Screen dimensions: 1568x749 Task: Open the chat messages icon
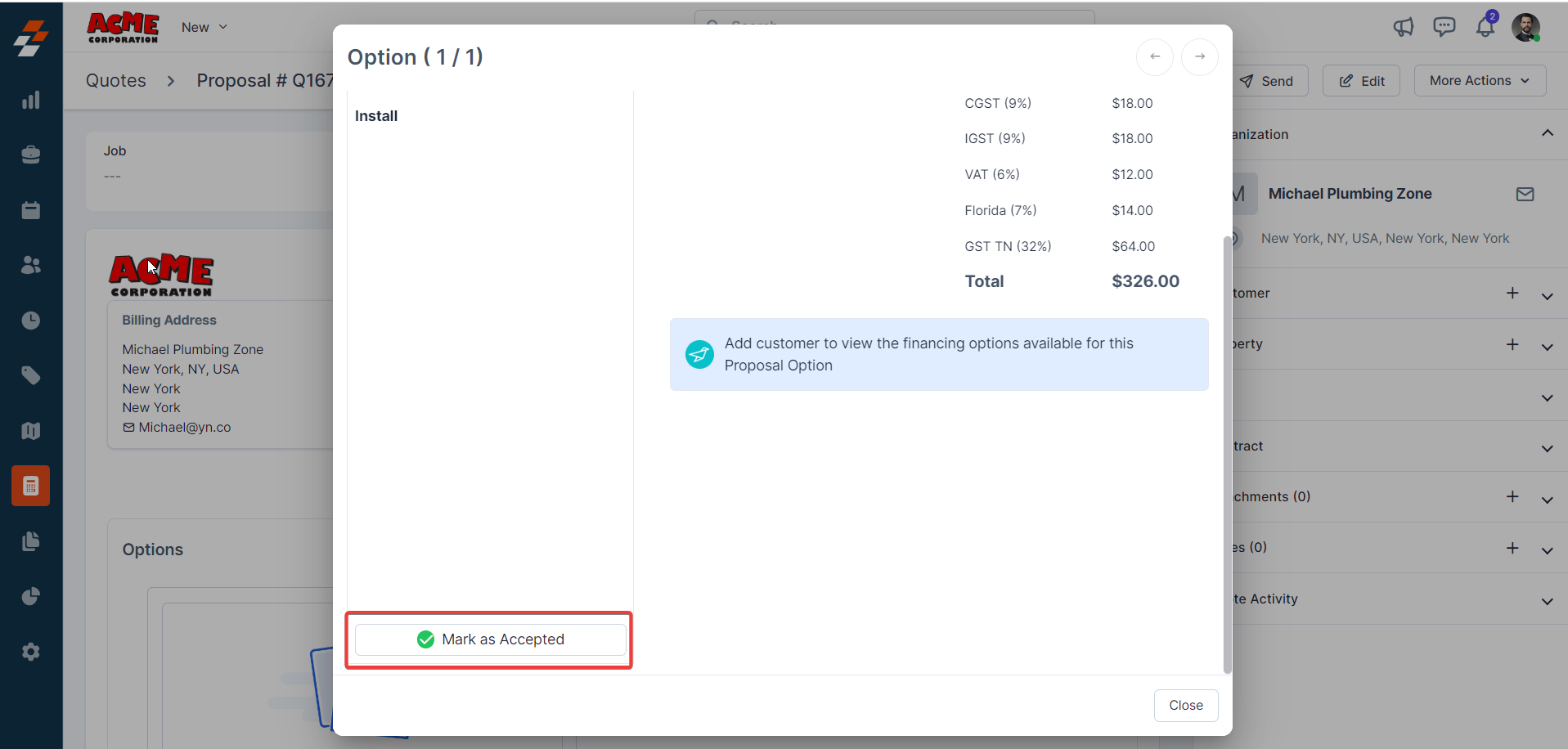click(x=1444, y=27)
